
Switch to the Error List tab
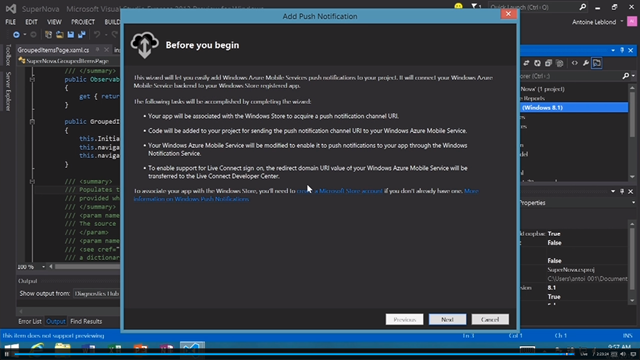tap(30, 322)
